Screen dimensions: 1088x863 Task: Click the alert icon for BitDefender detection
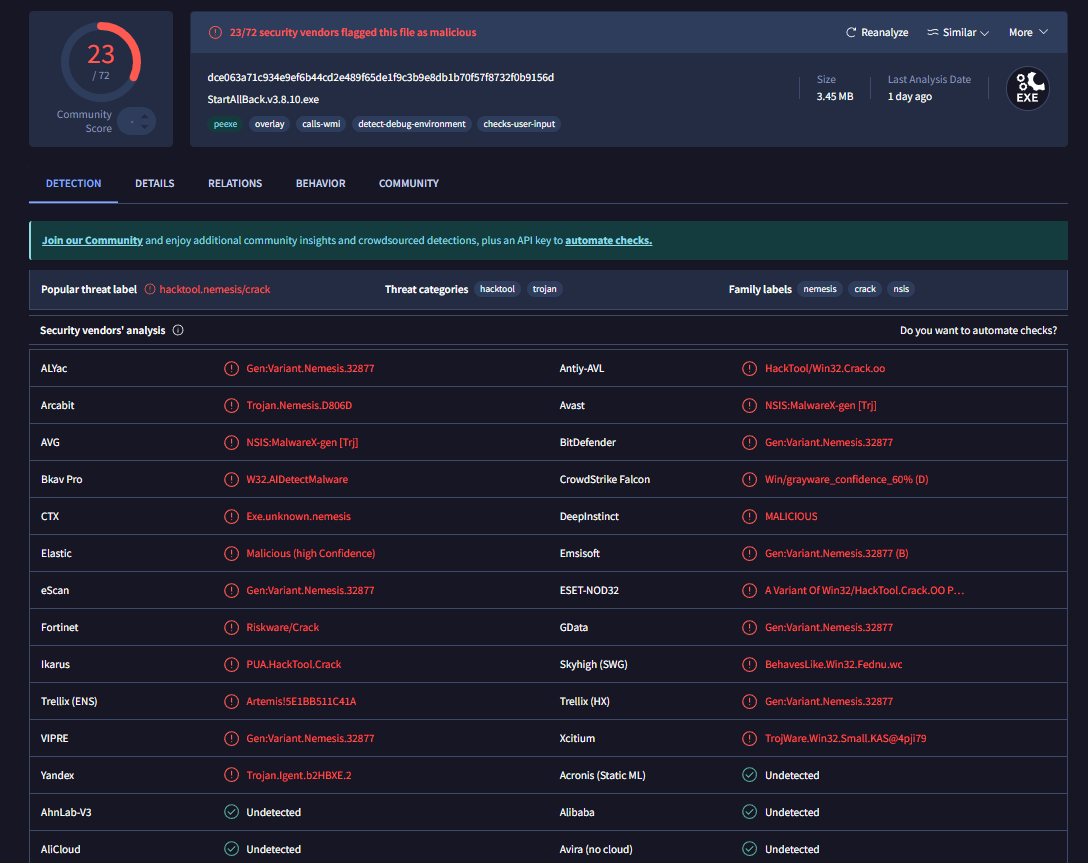(x=749, y=443)
